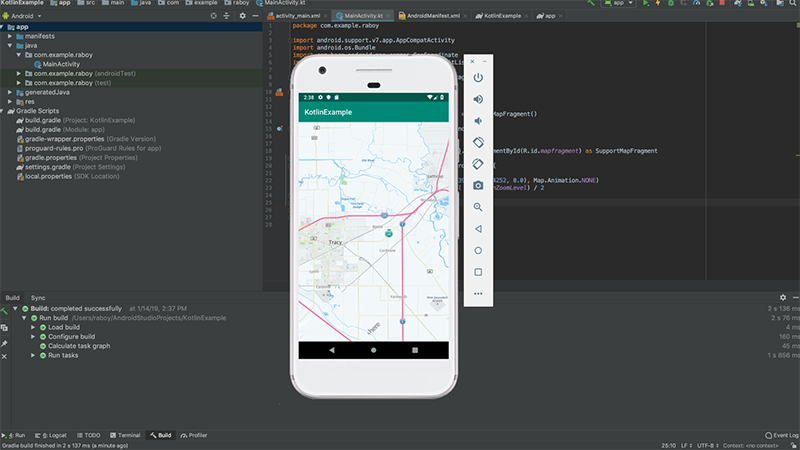Expand the Configure build node
This screenshot has width=800, height=450.
pyautogui.click(x=33, y=337)
